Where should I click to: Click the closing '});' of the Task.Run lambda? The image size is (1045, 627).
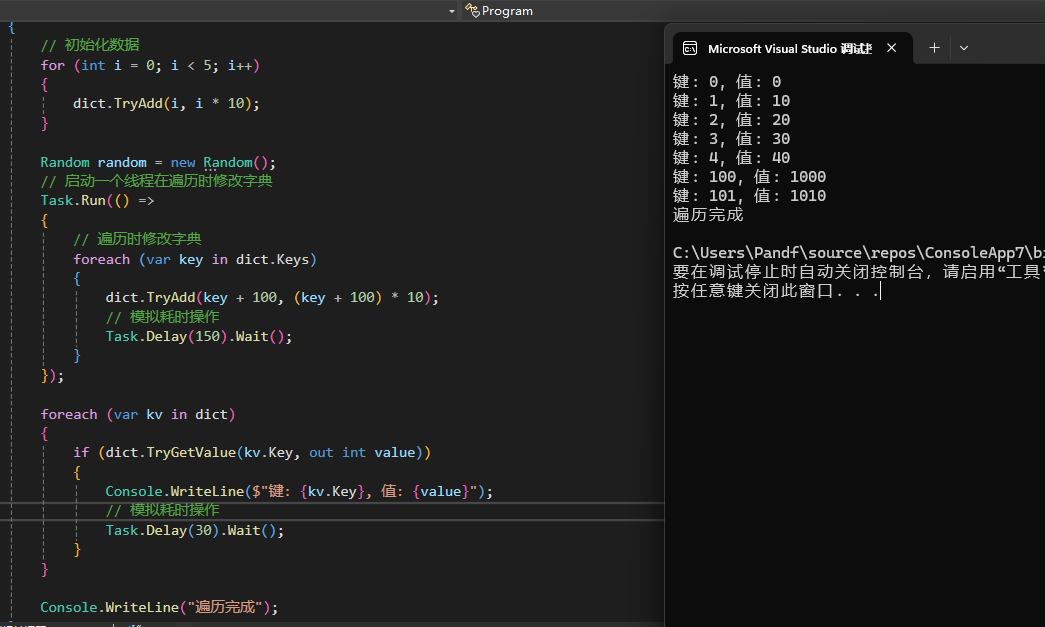(53, 376)
